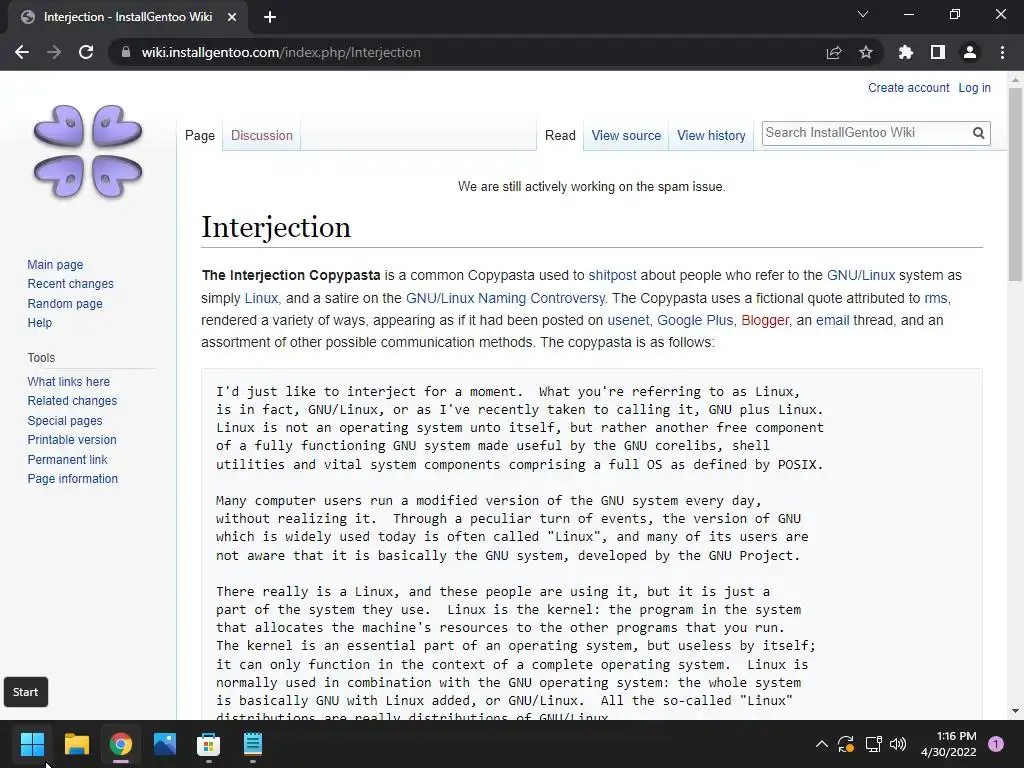Click the InstallGentoo Wiki logo
The width and height of the screenshot is (1024, 768).
[x=88, y=152]
